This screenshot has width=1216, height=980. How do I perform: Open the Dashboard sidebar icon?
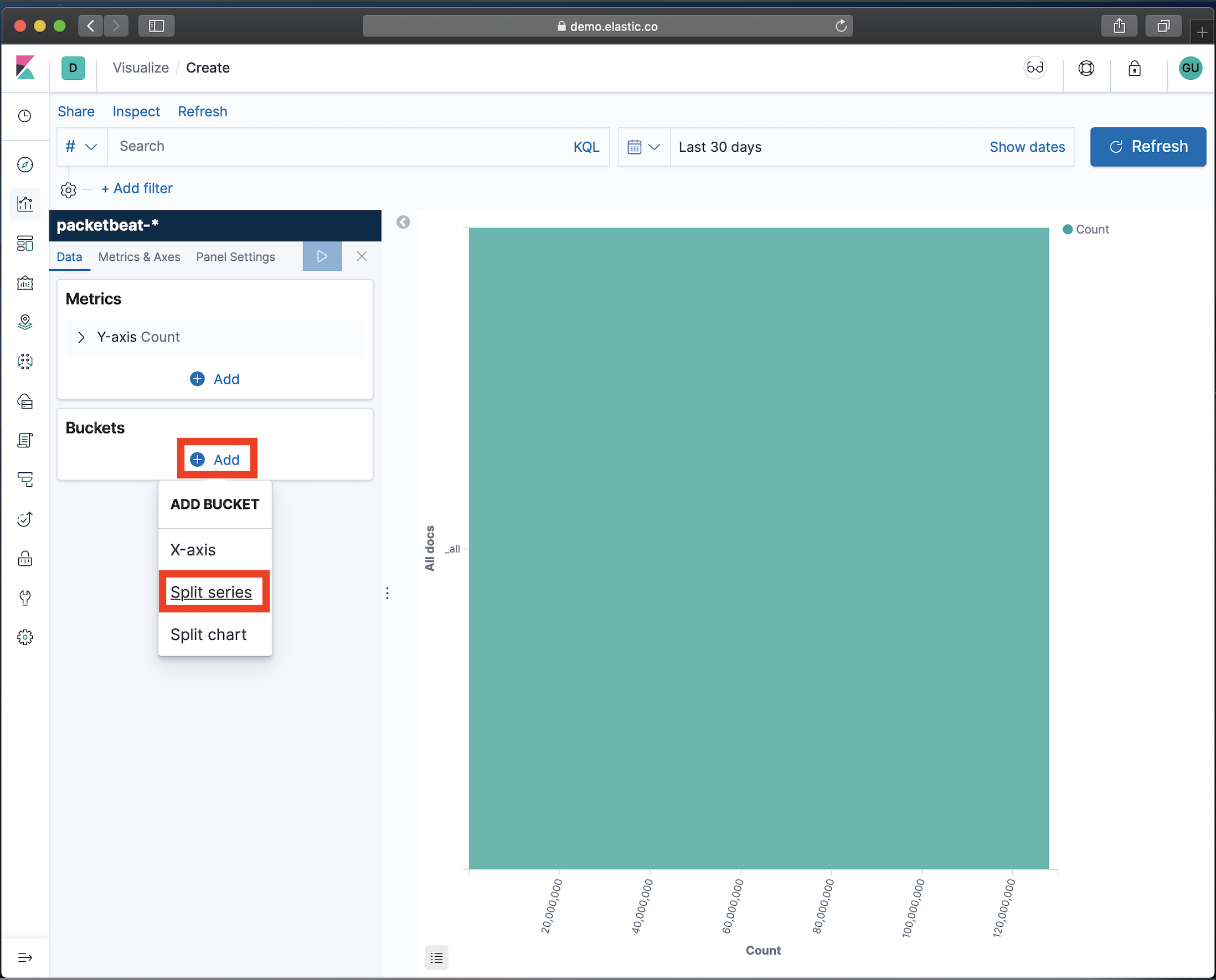pyautogui.click(x=25, y=243)
